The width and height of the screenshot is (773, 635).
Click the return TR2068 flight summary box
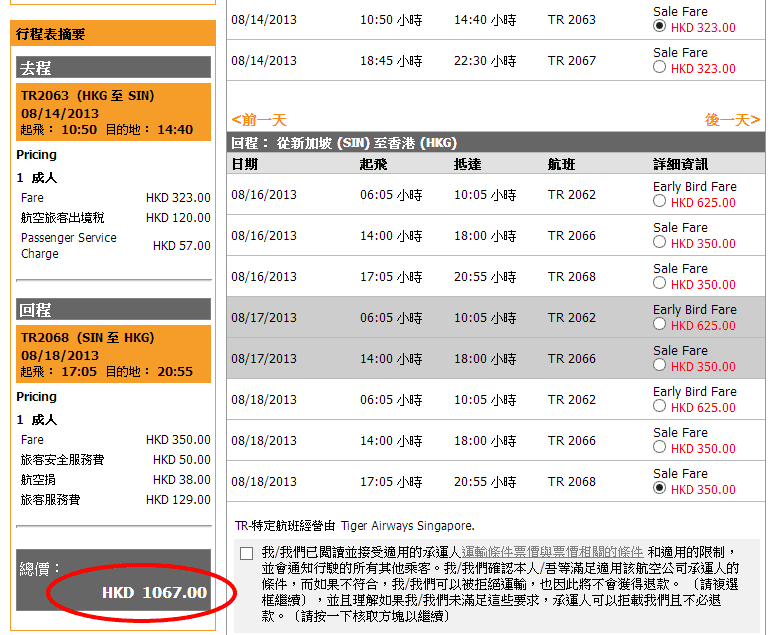tap(113, 353)
